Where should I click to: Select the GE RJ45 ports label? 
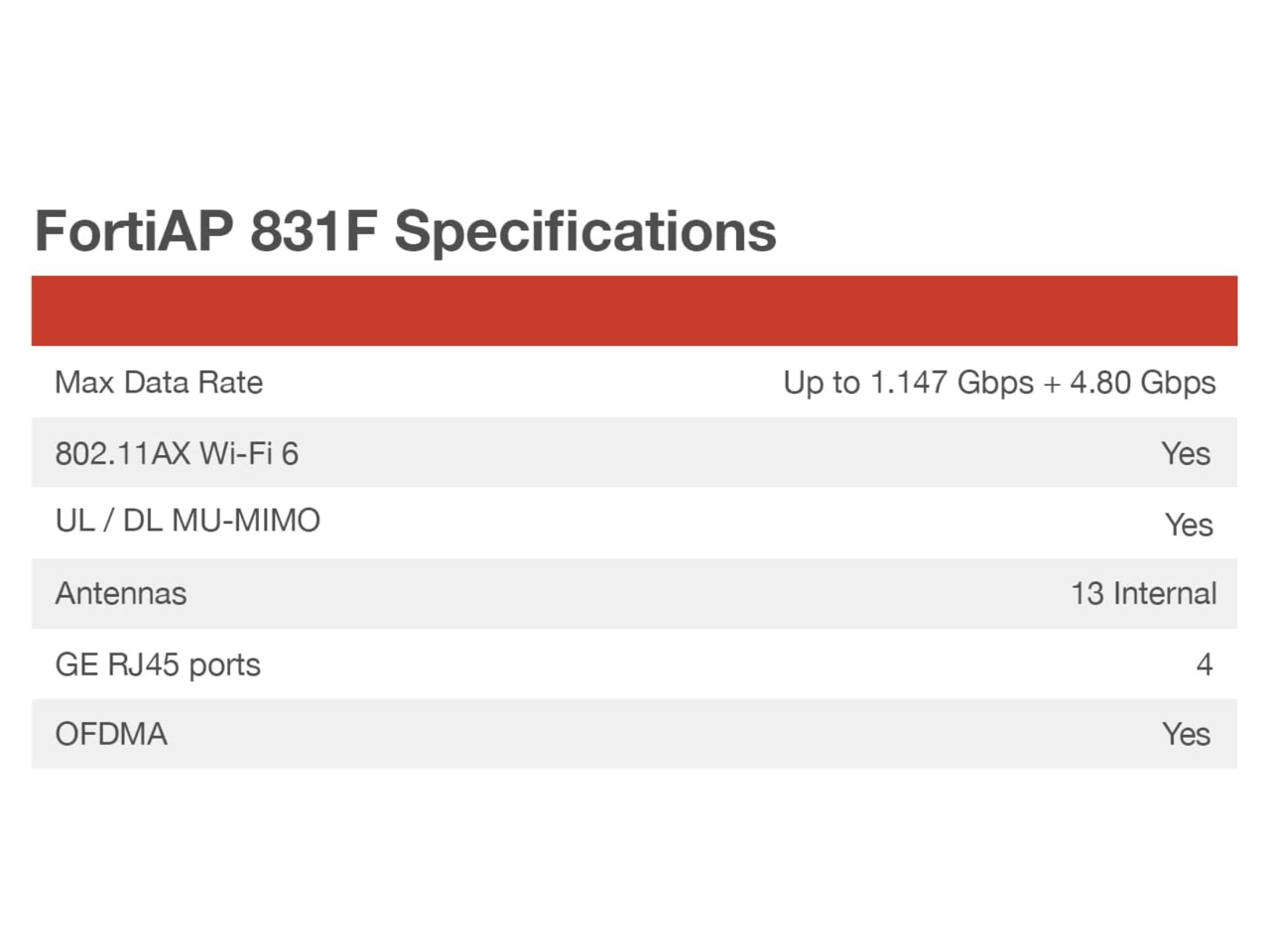(158, 664)
